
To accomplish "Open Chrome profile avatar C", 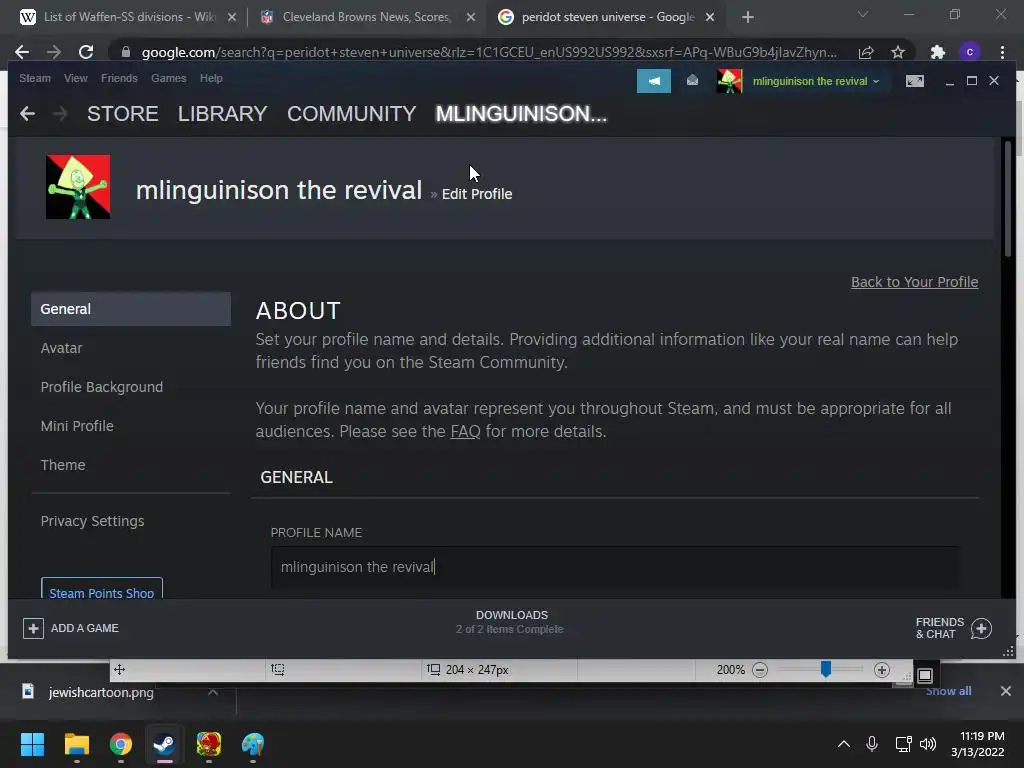I will [x=970, y=52].
